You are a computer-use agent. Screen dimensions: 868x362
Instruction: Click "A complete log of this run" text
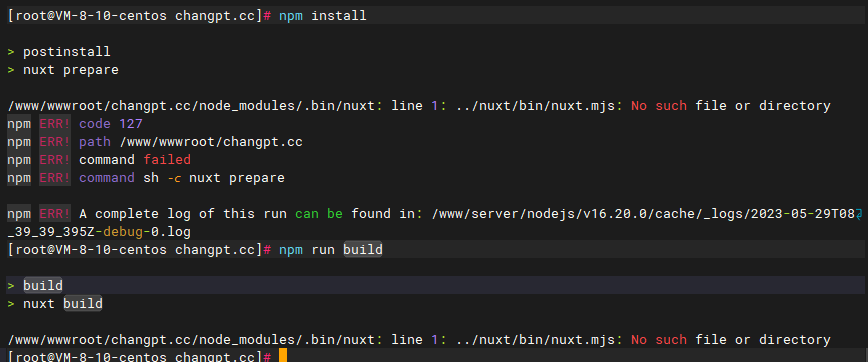pos(183,214)
